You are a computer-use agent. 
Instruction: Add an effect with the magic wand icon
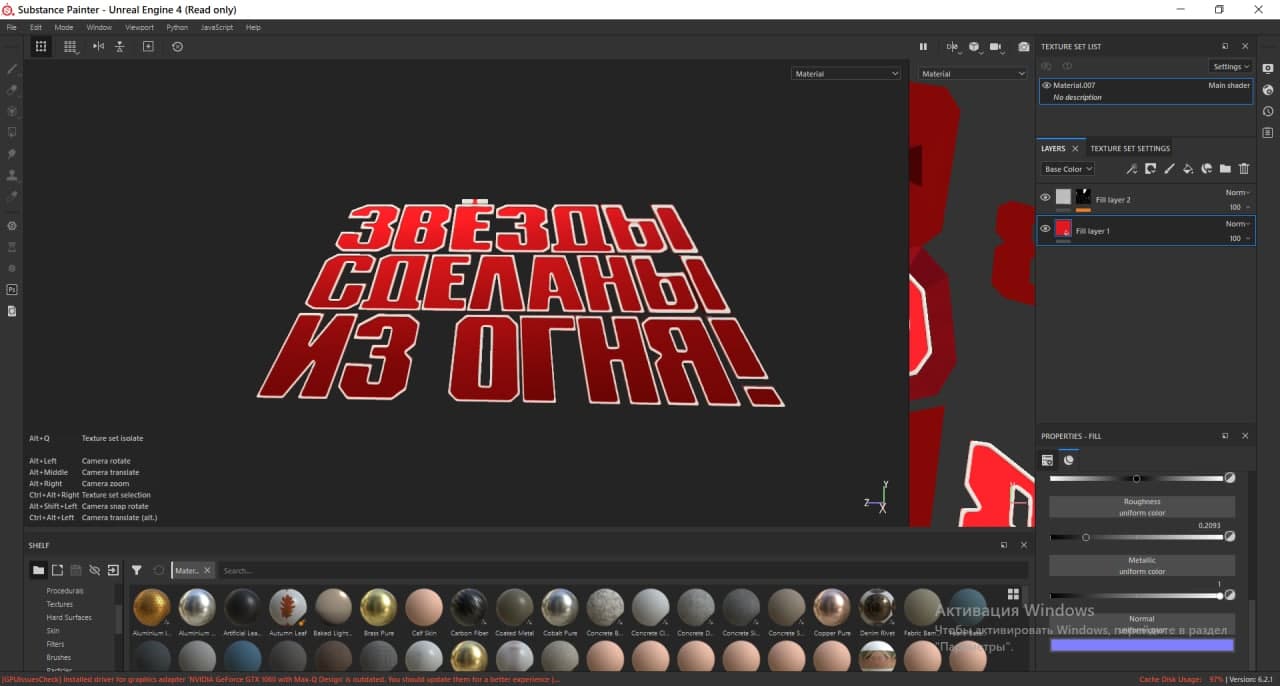coord(1132,169)
